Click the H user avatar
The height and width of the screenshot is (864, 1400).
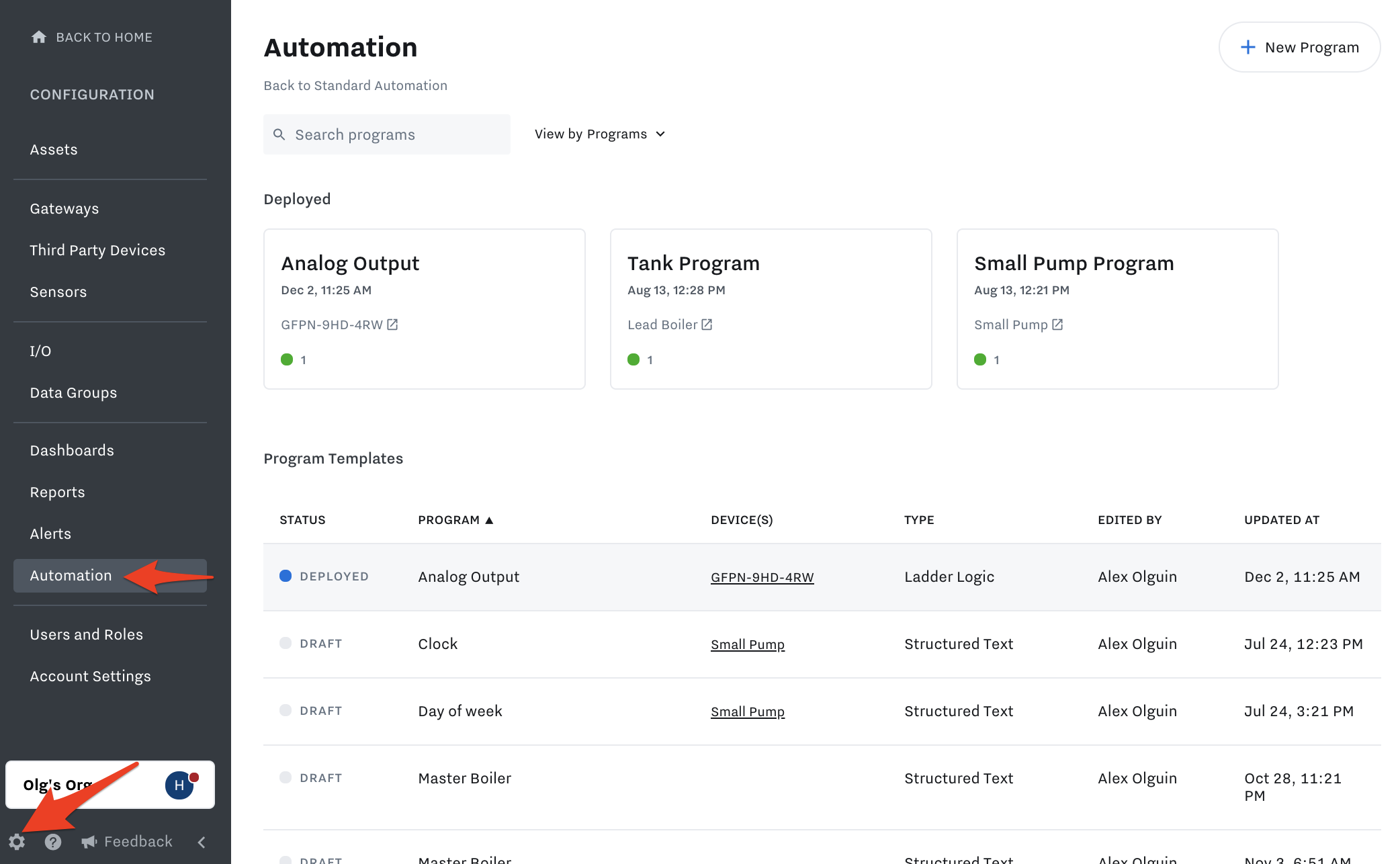point(179,785)
